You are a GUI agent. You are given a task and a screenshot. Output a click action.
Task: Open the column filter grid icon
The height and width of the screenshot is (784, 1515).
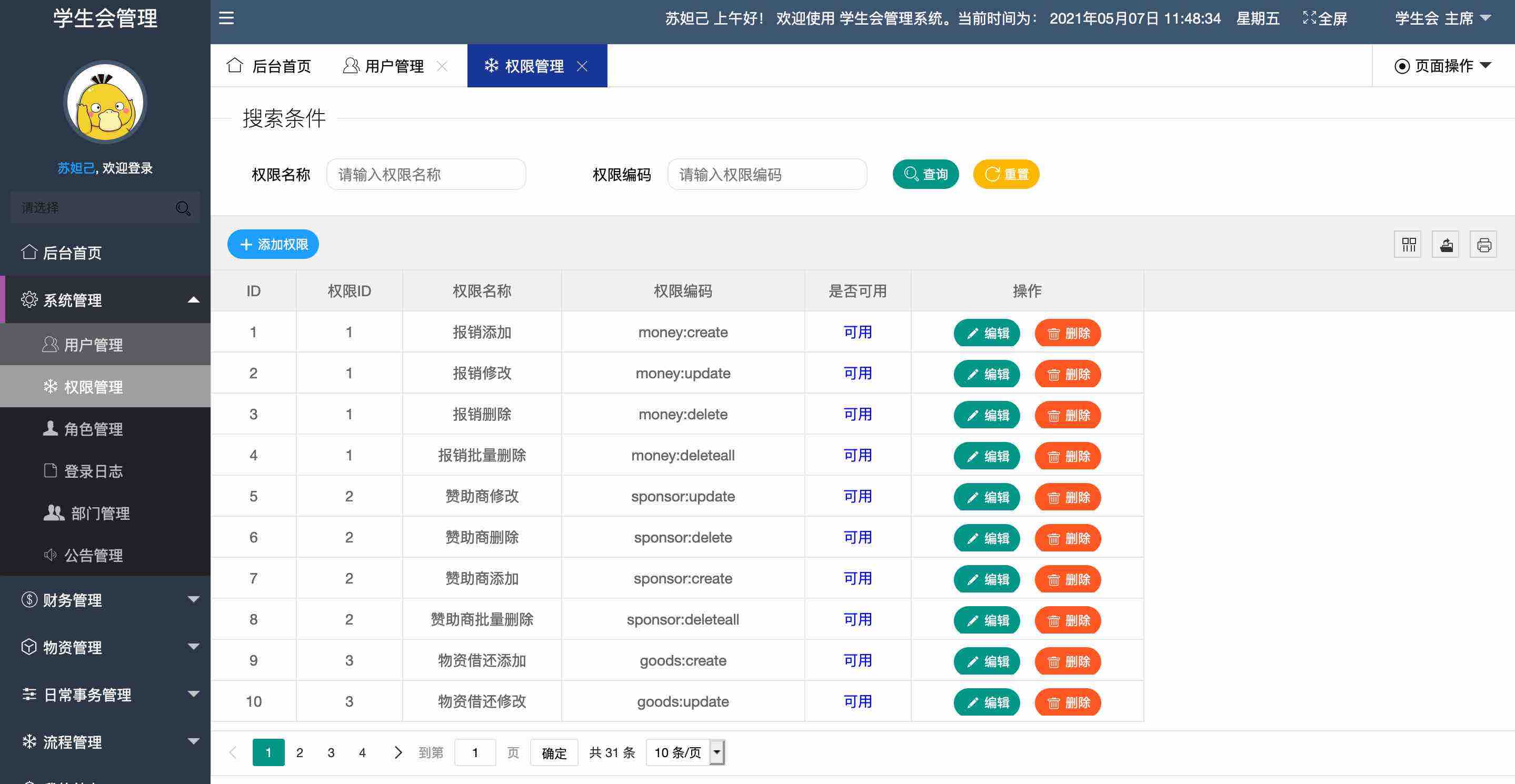1408,245
